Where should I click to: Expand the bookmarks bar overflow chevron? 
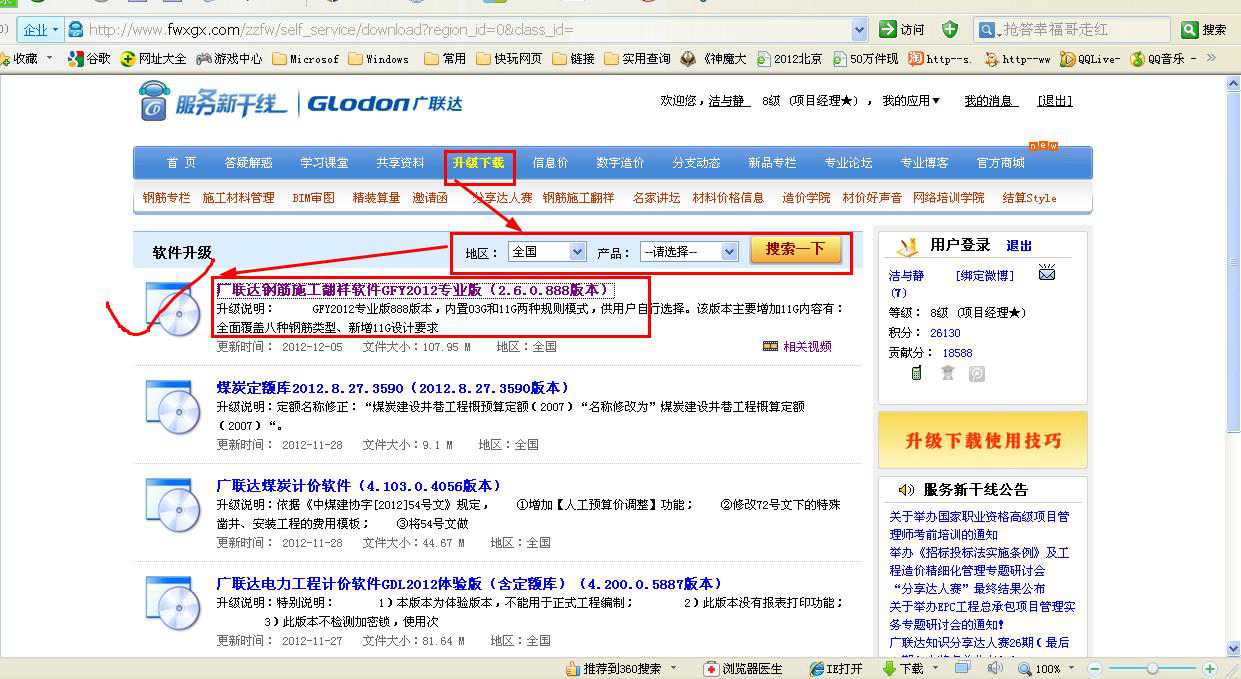click(x=1211, y=58)
